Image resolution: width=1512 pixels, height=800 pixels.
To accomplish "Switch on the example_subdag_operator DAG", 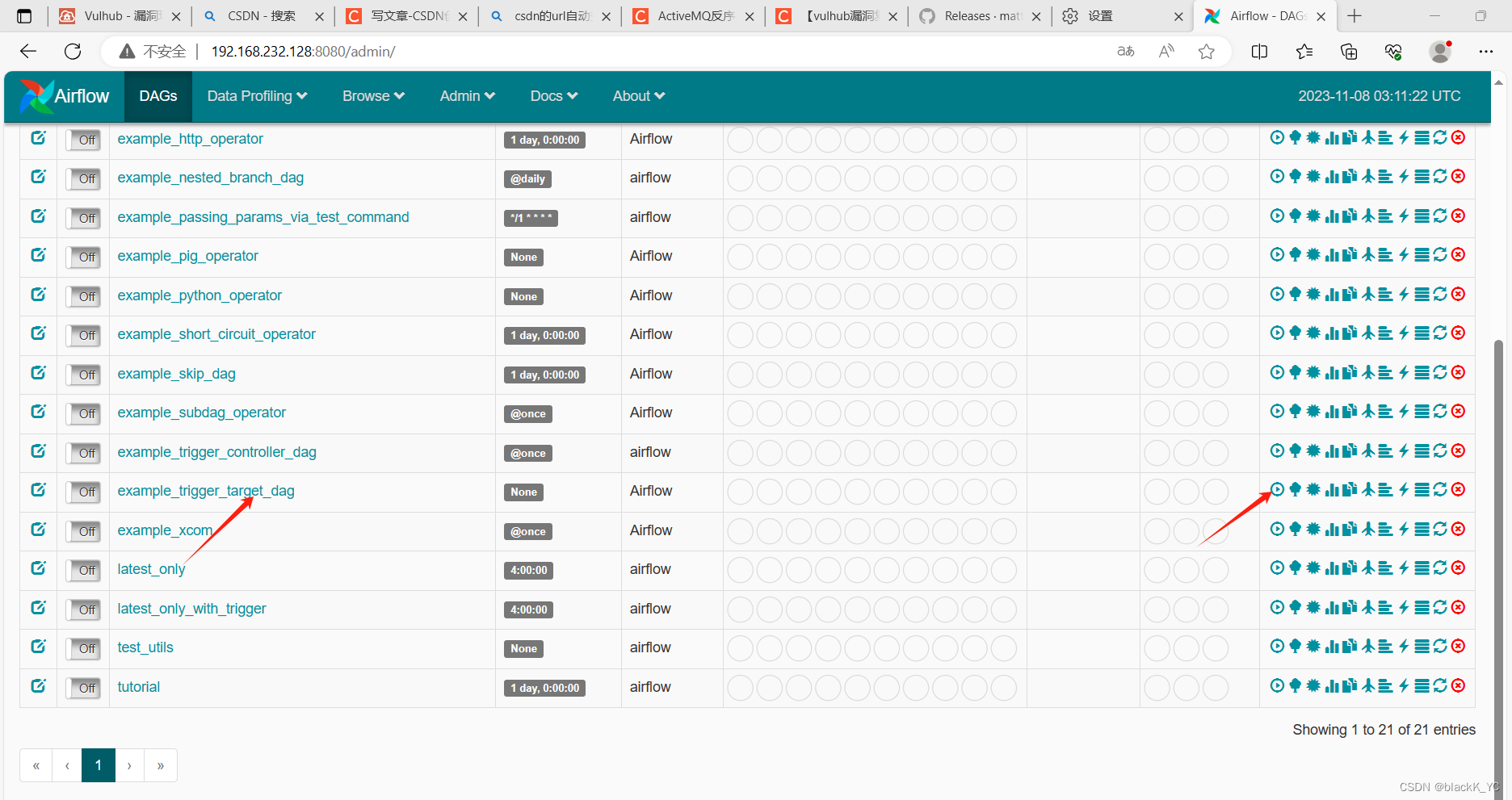I will (x=83, y=413).
